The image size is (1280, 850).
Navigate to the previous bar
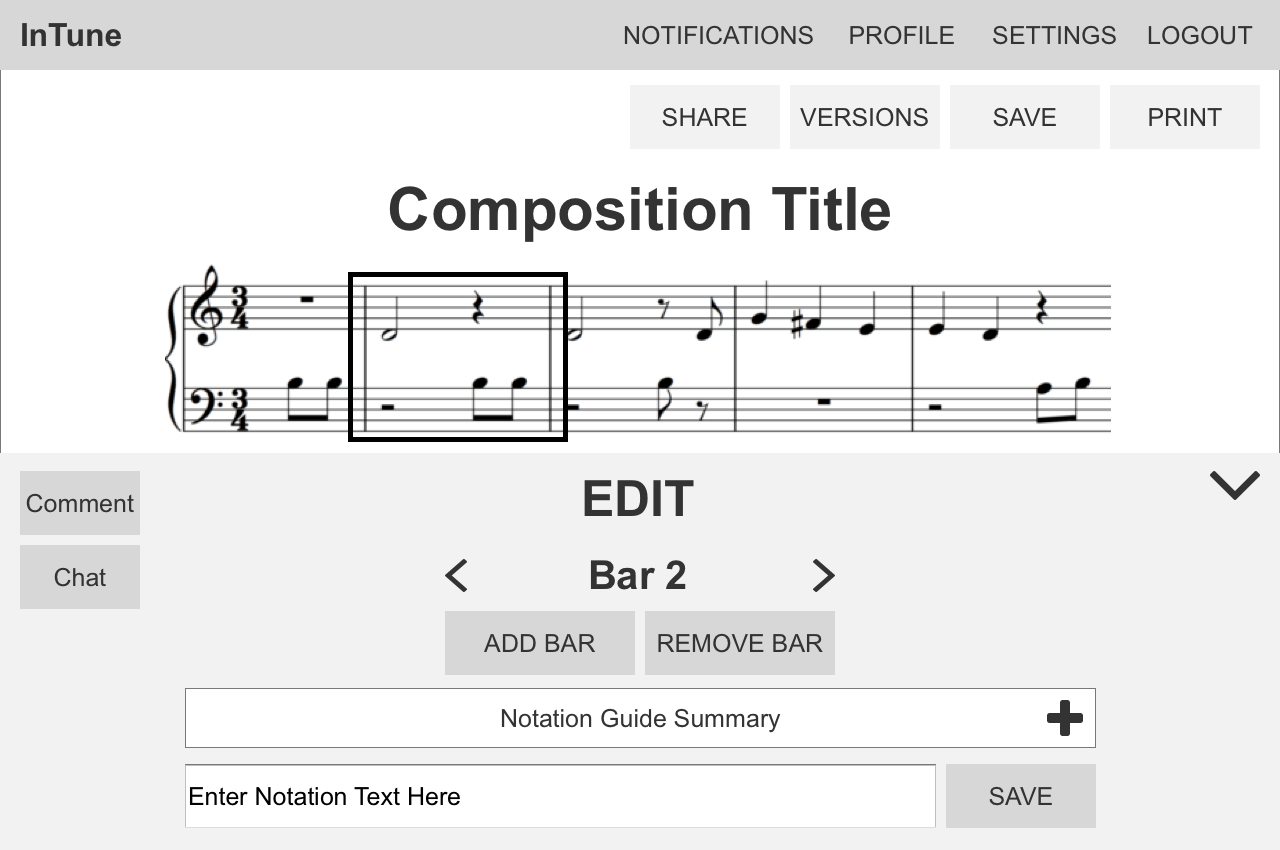[x=456, y=576]
